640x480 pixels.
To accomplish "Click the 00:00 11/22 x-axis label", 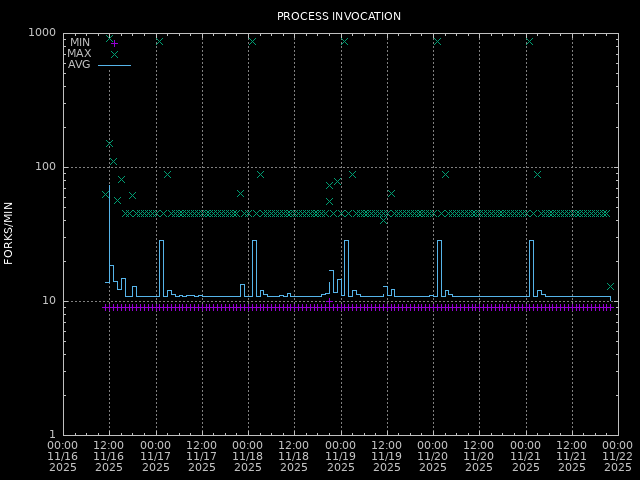I will point(617,455).
